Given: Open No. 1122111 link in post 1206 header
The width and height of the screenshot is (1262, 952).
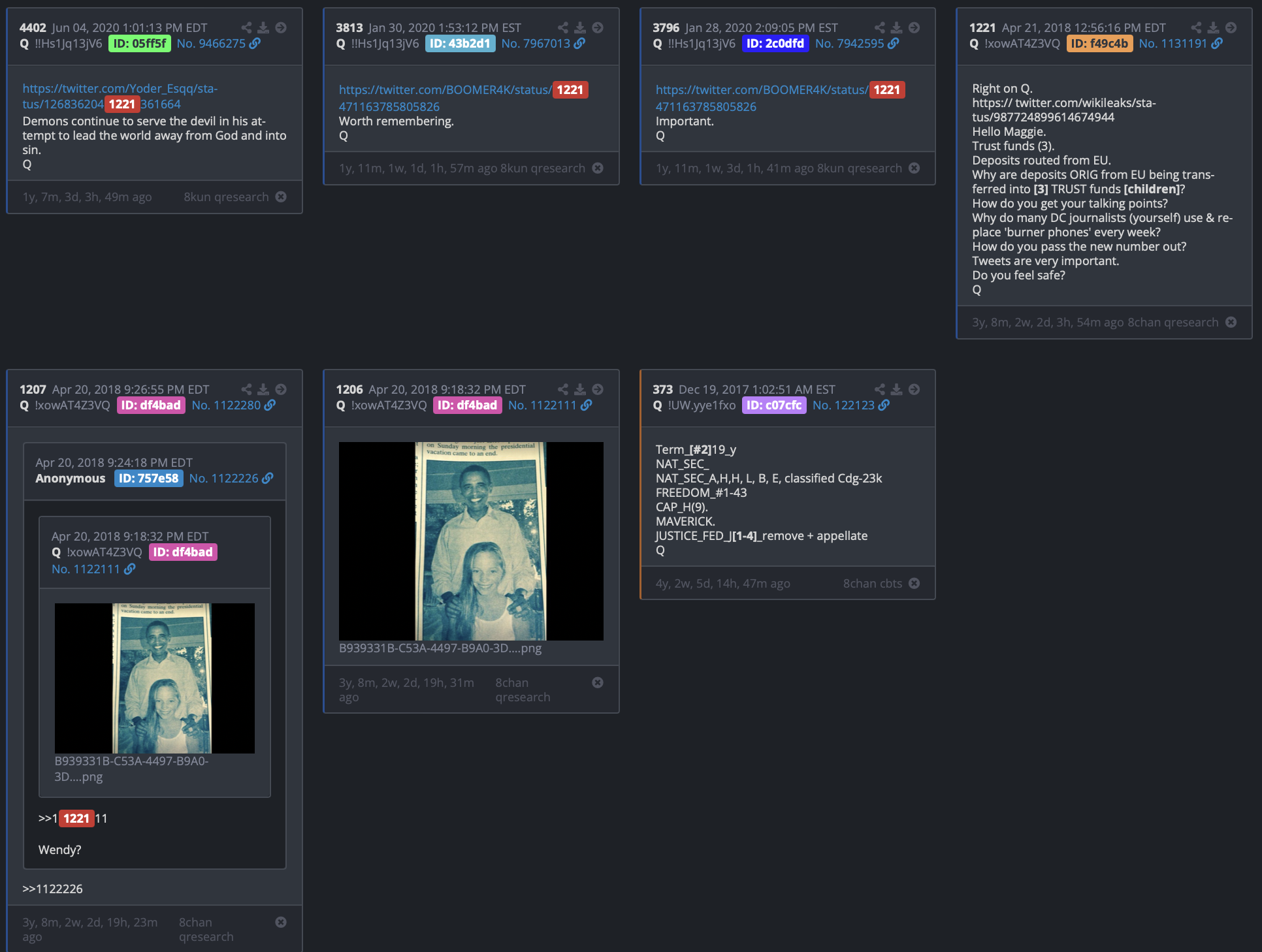Looking at the screenshot, I should 542,405.
